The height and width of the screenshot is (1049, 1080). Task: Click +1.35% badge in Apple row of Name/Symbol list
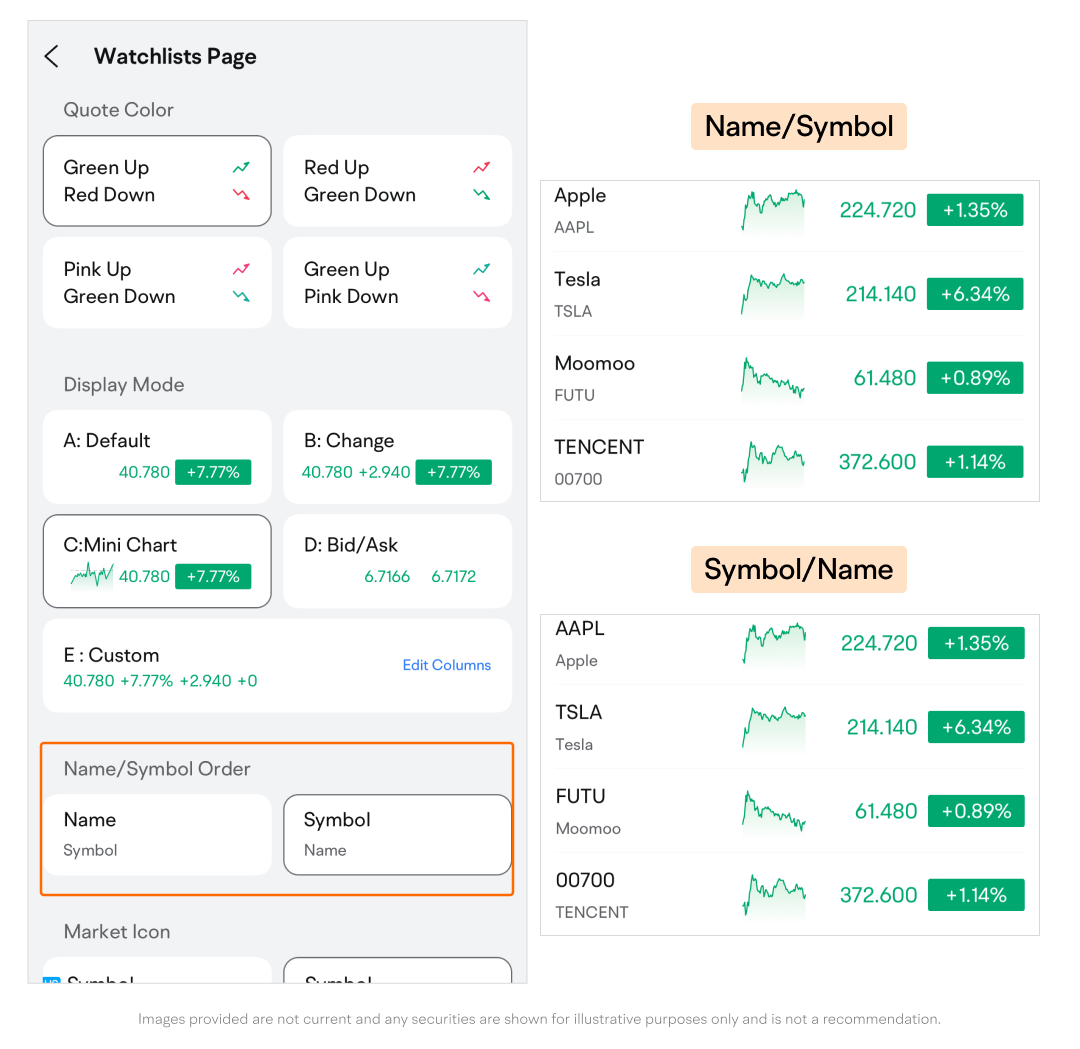pos(975,210)
